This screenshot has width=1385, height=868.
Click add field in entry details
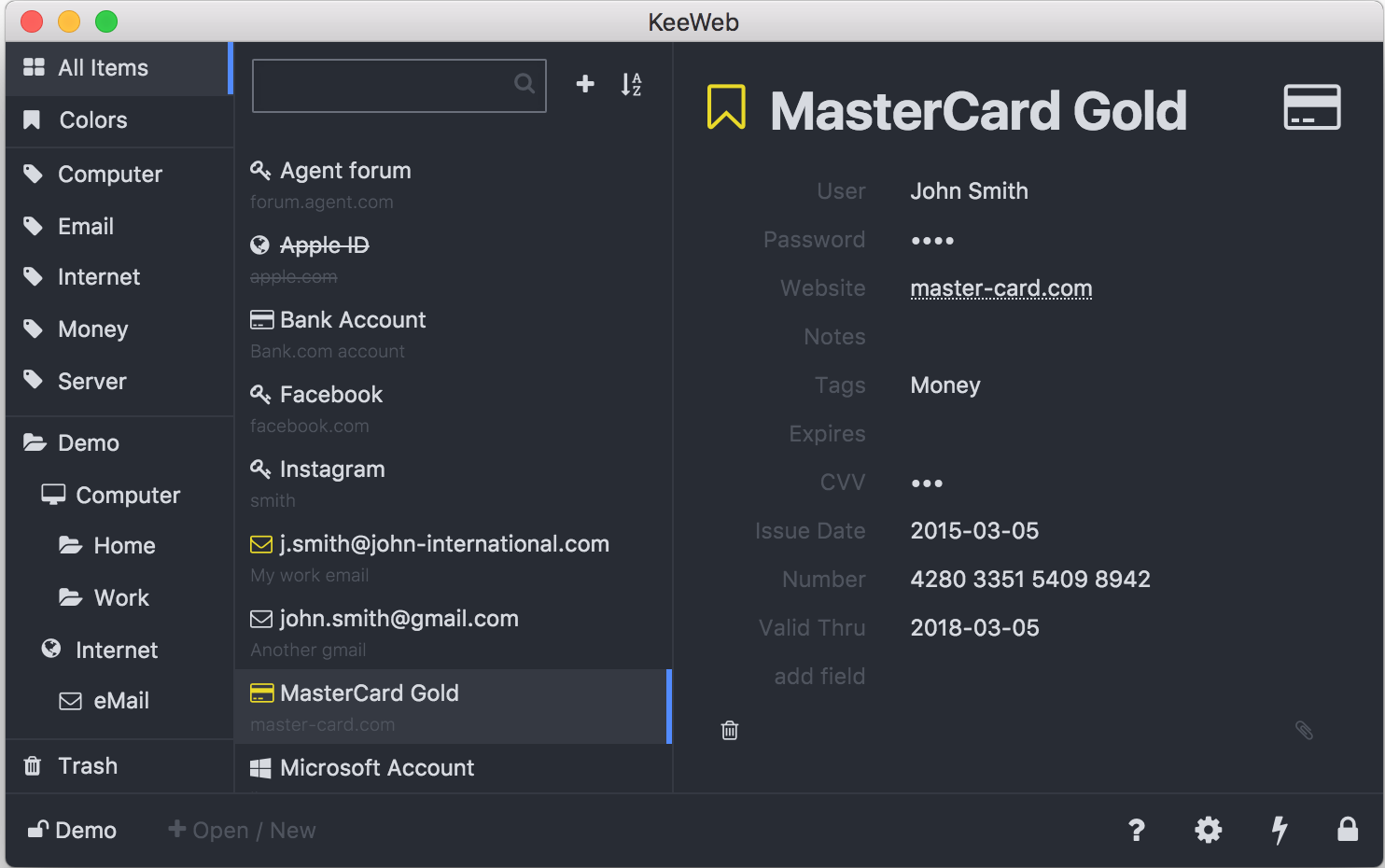(x=819, y=677)
